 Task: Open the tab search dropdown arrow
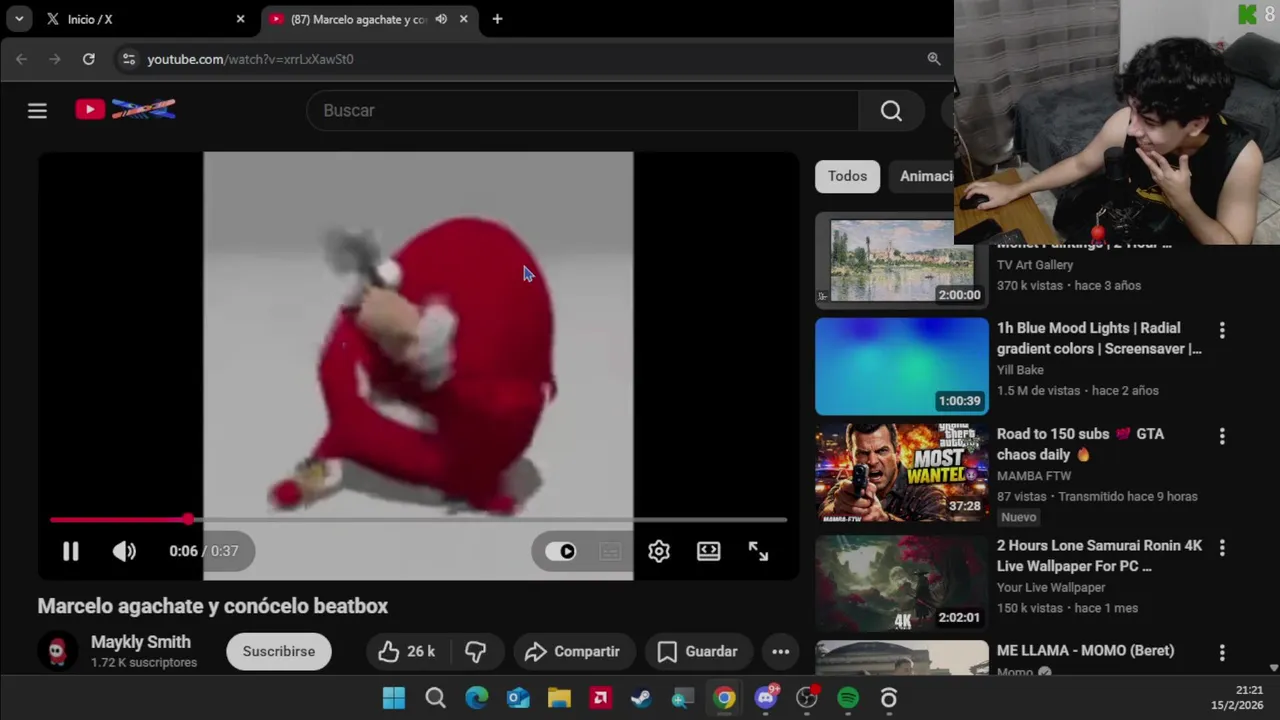[19, 19]
